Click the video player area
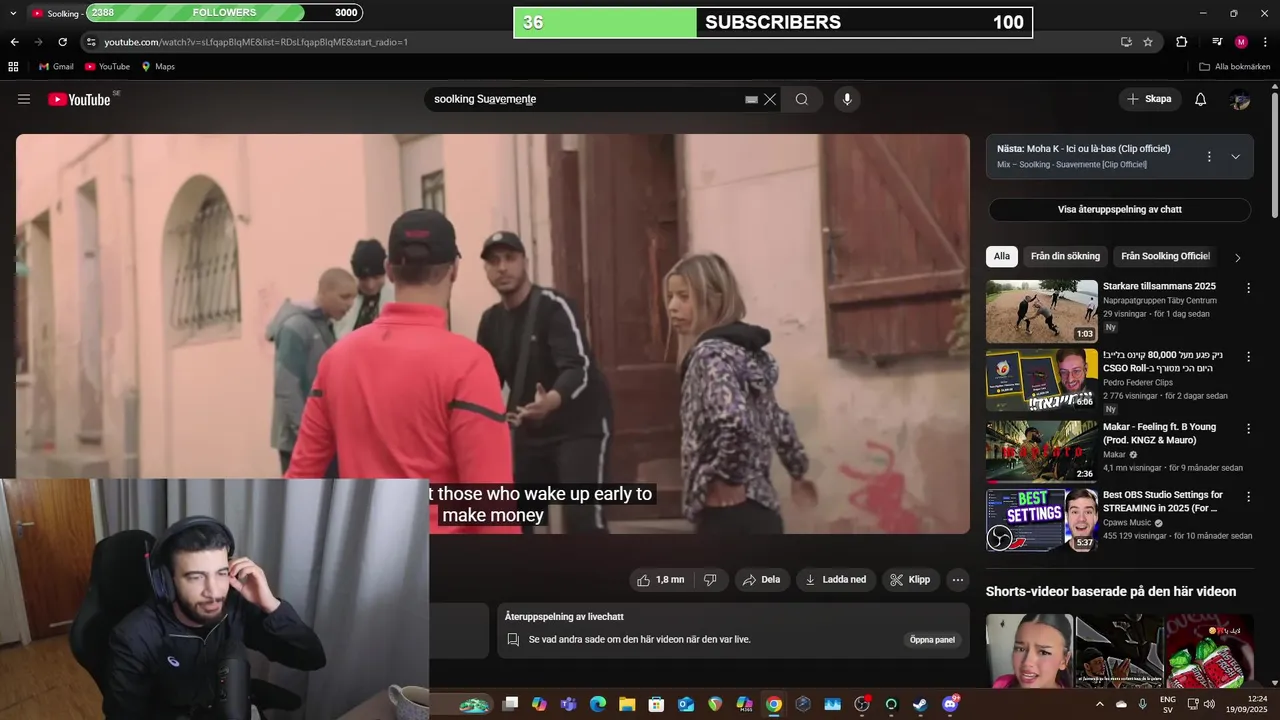 (x=493, y=334)
